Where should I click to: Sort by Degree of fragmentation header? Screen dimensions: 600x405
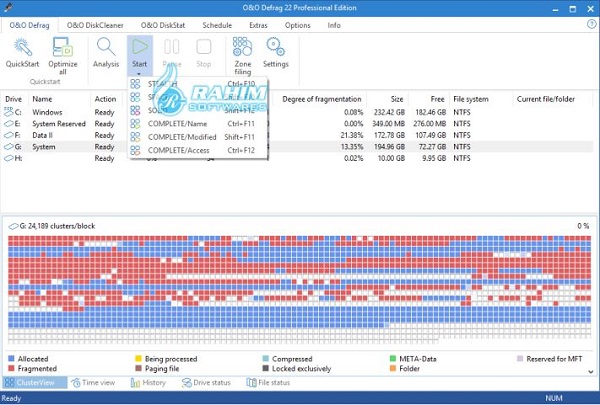(321, 99)
